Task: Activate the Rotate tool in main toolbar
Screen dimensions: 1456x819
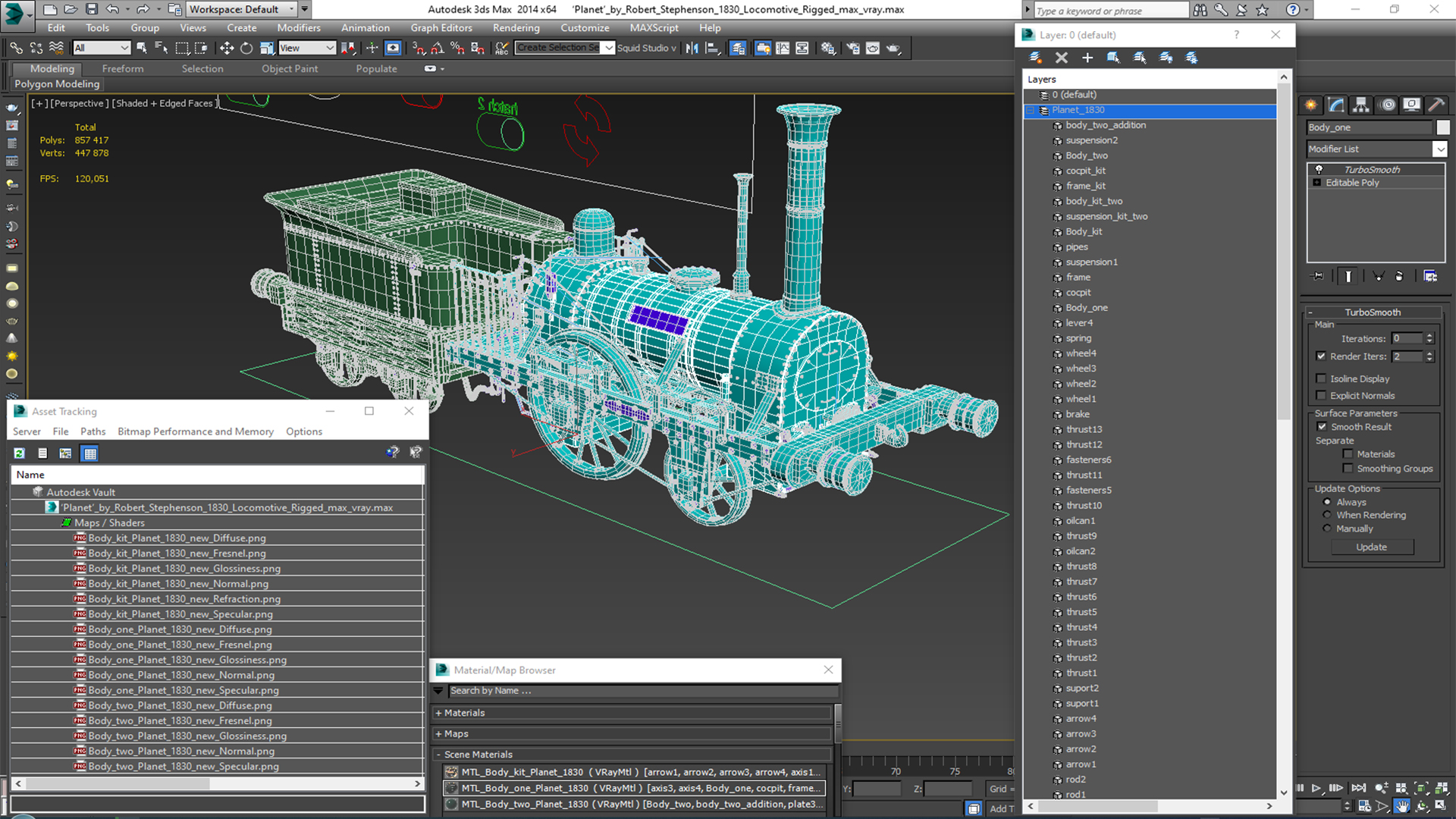Action: [246, 48]
